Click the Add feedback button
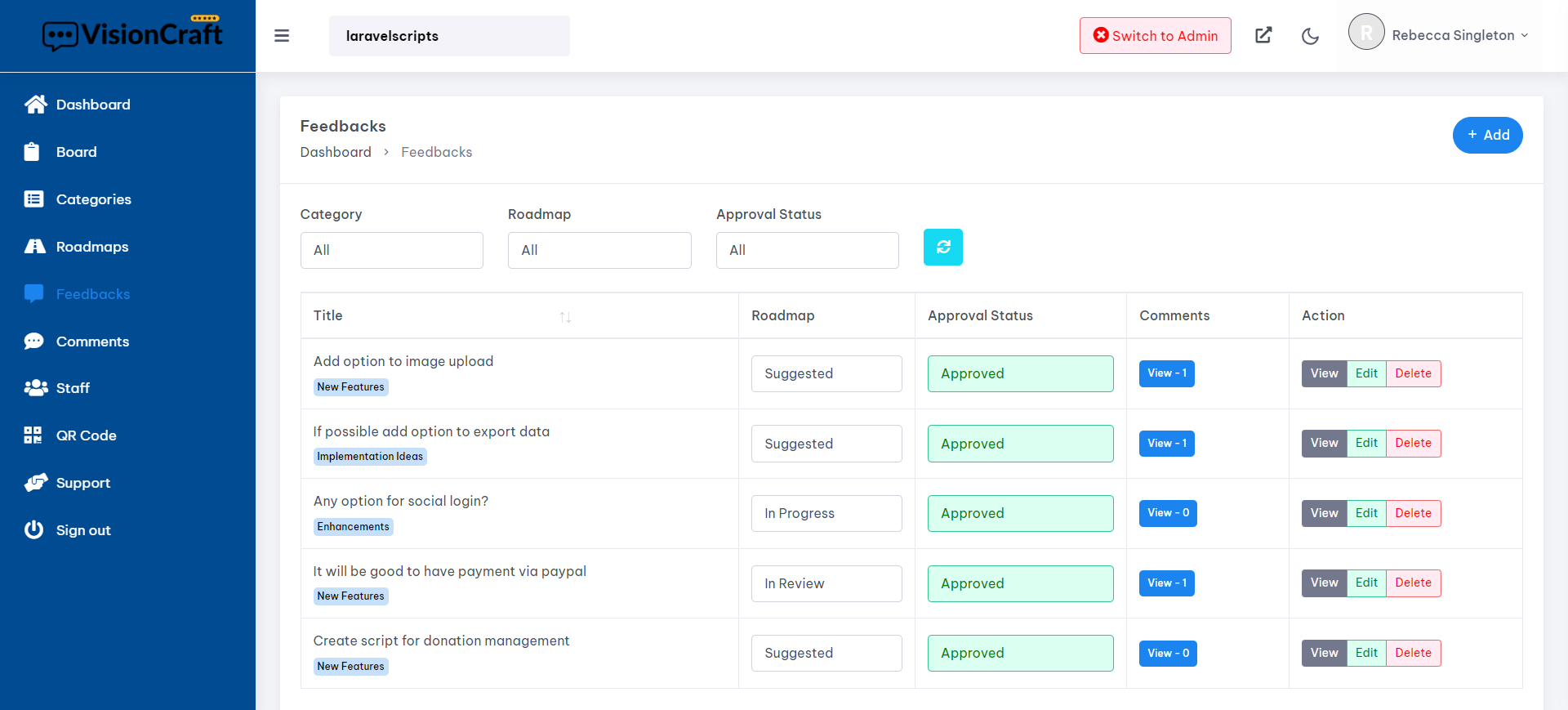 coord(1487,135)
